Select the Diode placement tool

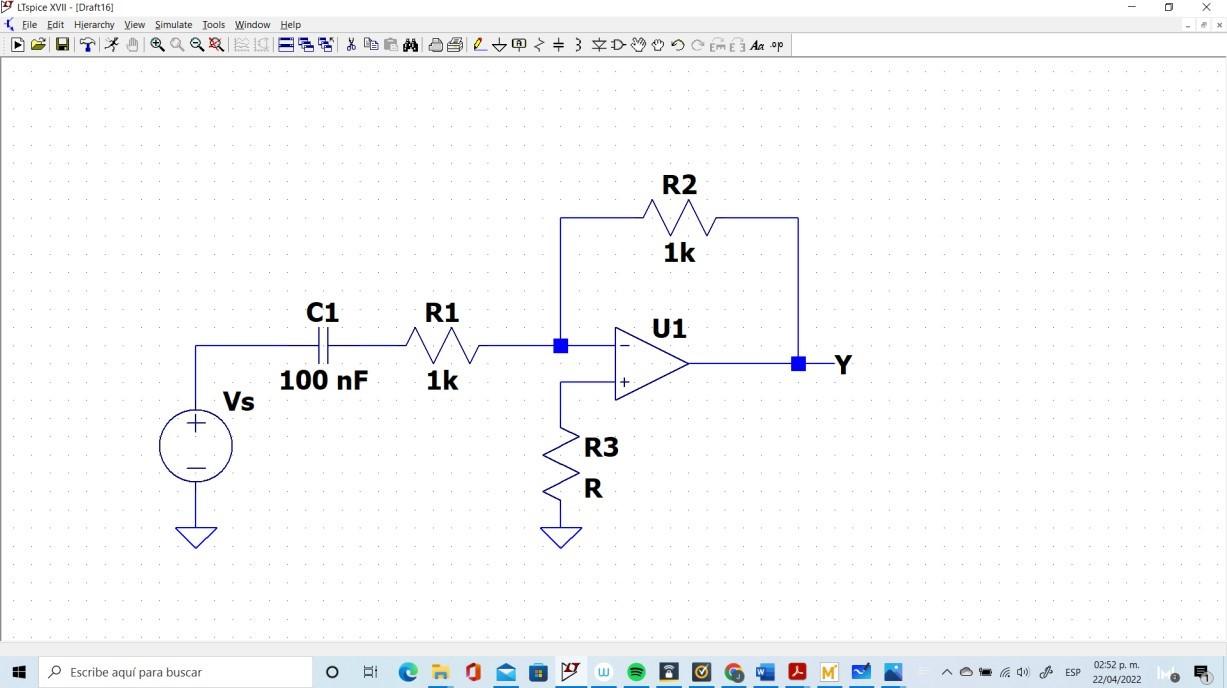598,44
